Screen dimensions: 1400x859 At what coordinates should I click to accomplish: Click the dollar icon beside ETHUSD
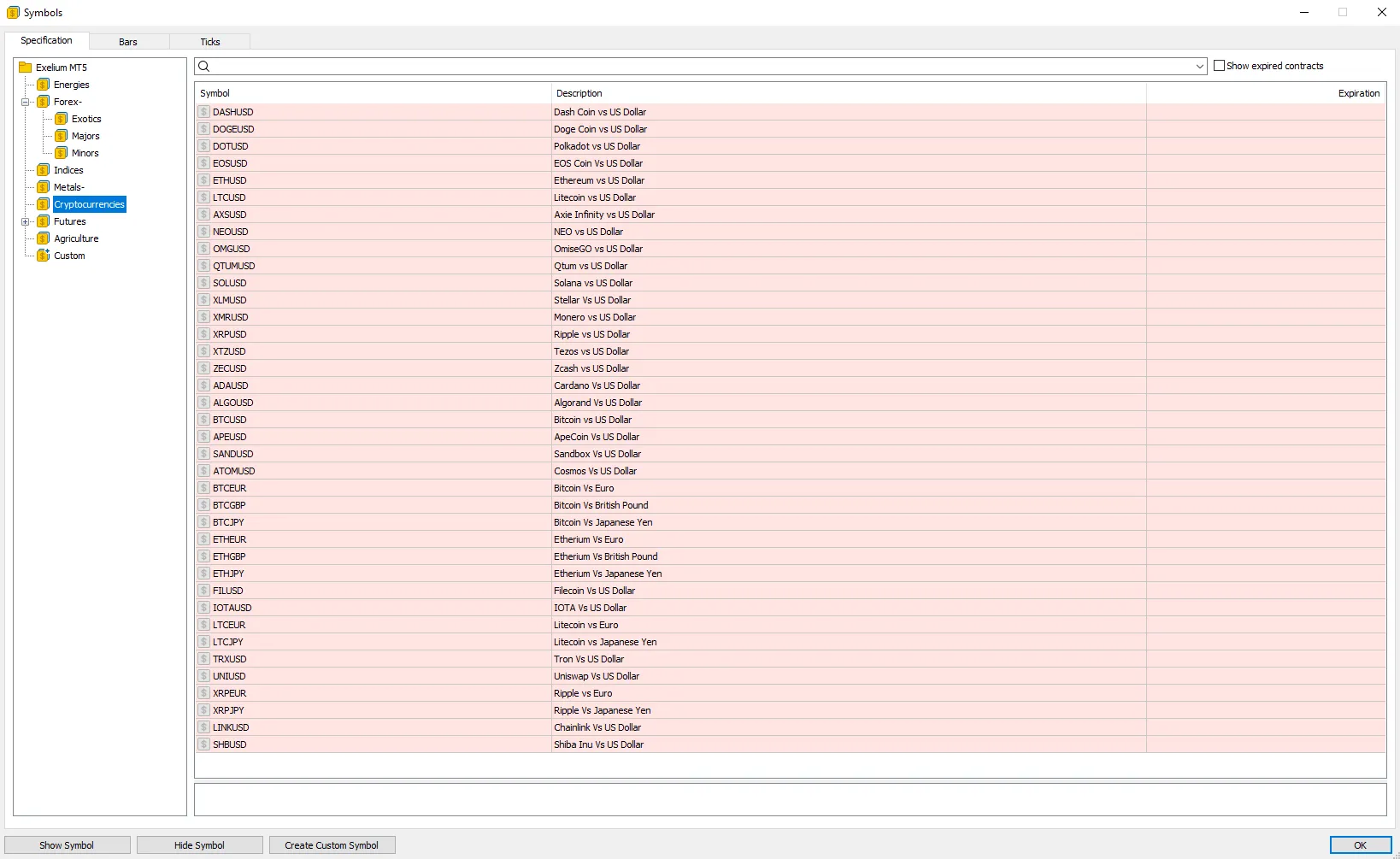tap(204, 180)
